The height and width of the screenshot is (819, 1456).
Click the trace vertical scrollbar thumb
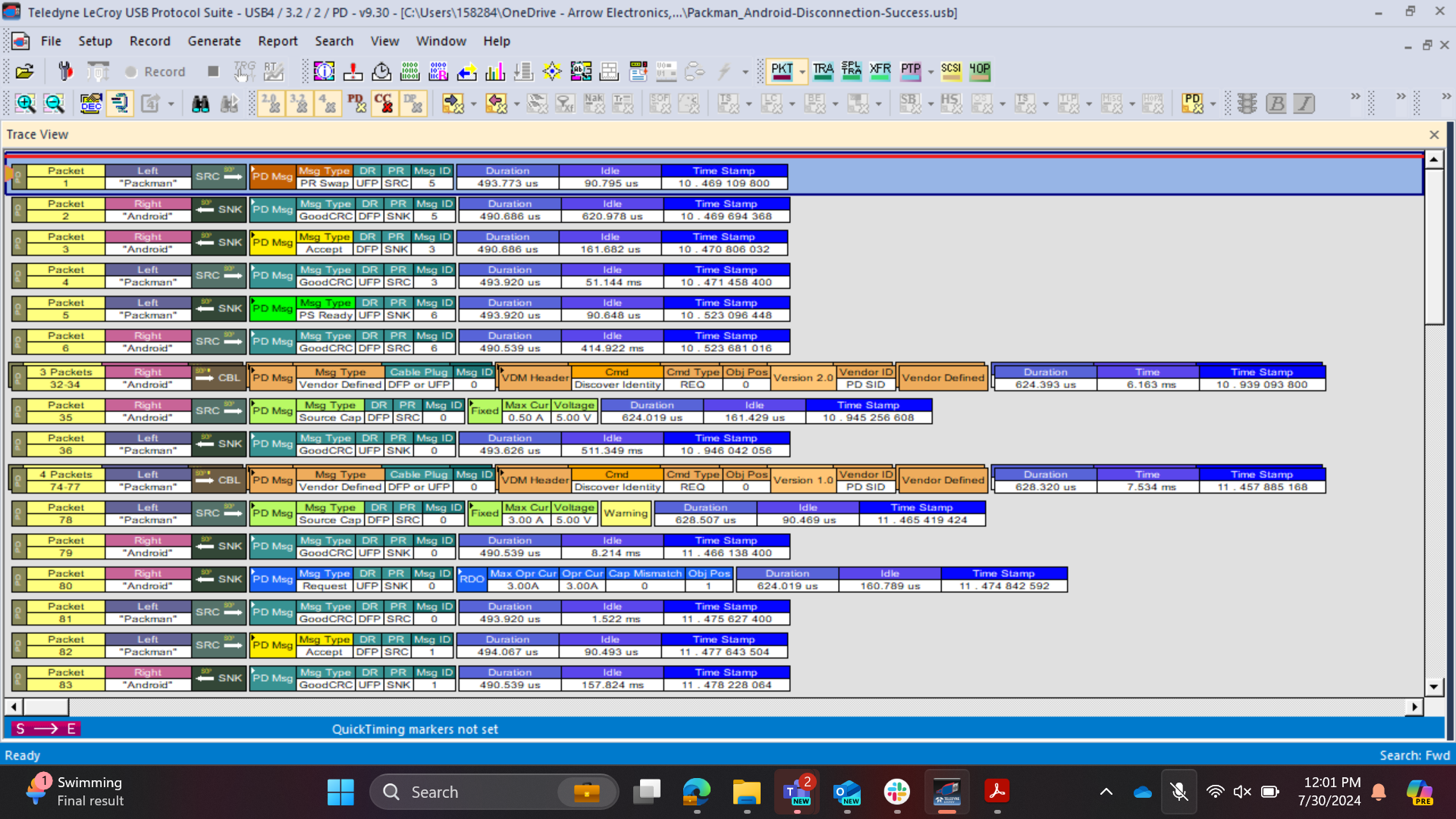pyautogui.click(x=1433, y=246)
